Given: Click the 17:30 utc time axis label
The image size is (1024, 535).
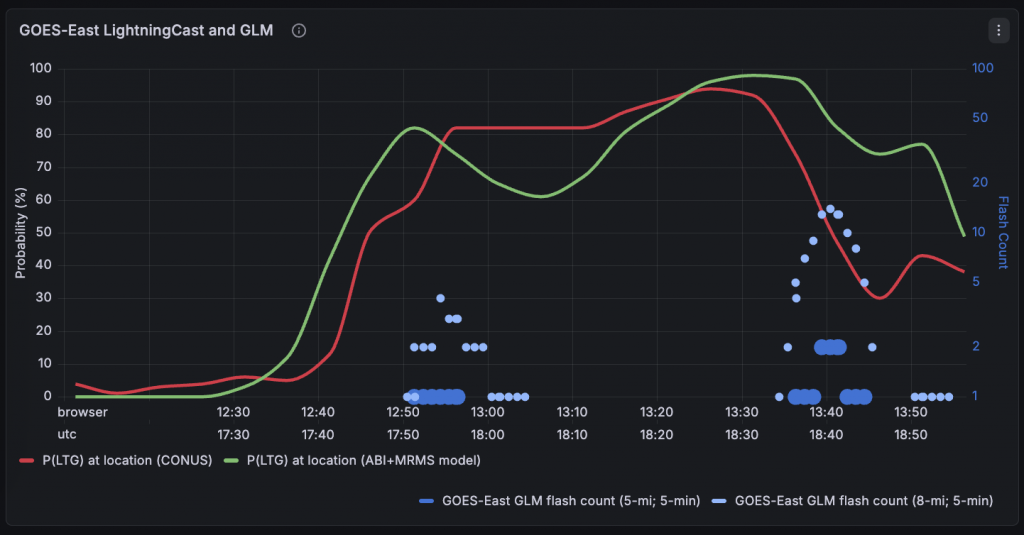Looking at the screenshot, I should pos(233,434).
